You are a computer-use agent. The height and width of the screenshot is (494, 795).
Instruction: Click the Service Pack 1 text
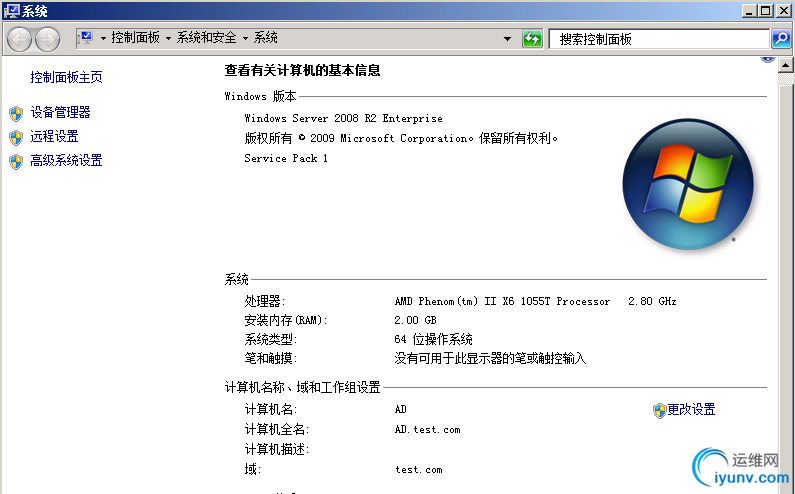[286, 158]
